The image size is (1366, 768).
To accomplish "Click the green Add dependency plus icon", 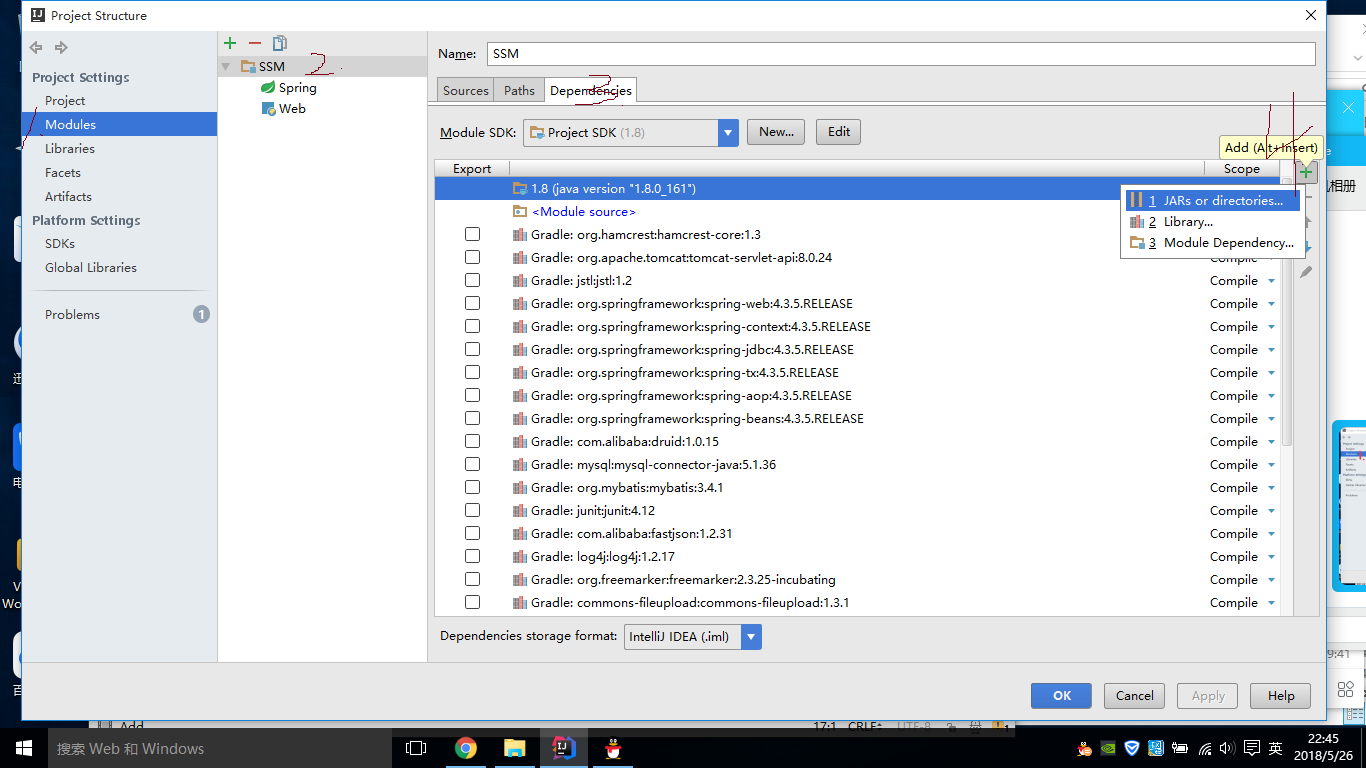I will pos(1306,171).
